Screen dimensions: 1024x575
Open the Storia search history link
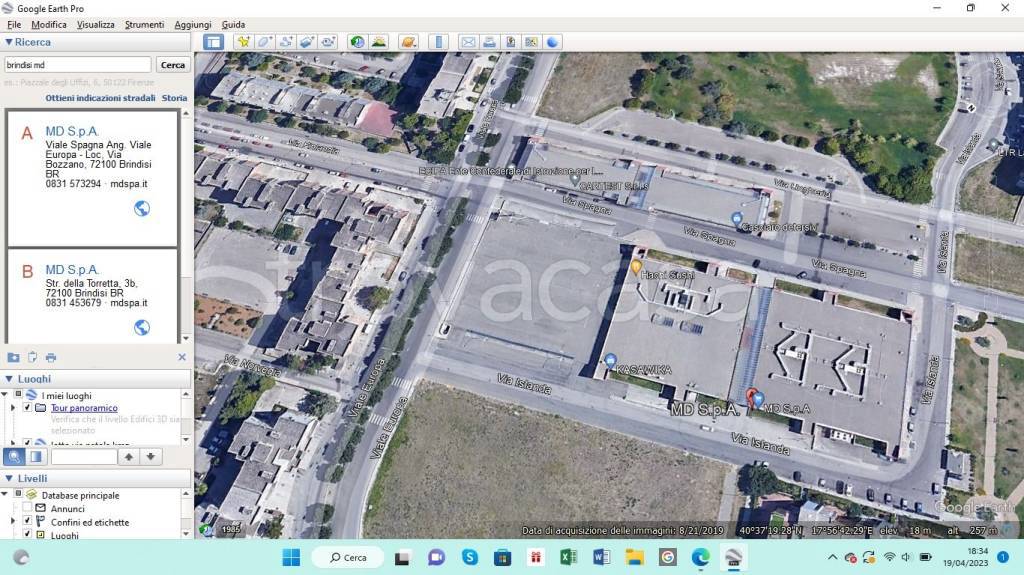click(174, 97)
